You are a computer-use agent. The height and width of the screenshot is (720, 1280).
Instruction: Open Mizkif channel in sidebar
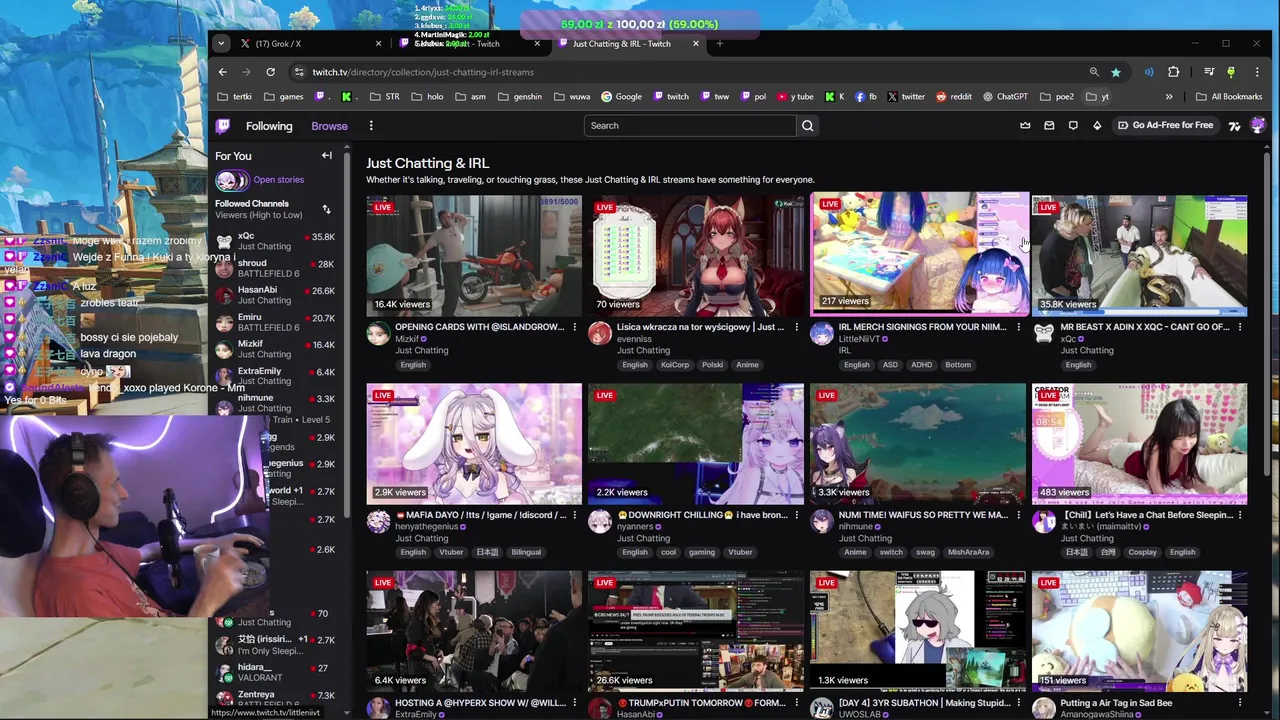pyautogui.click(x=275, y=349)
